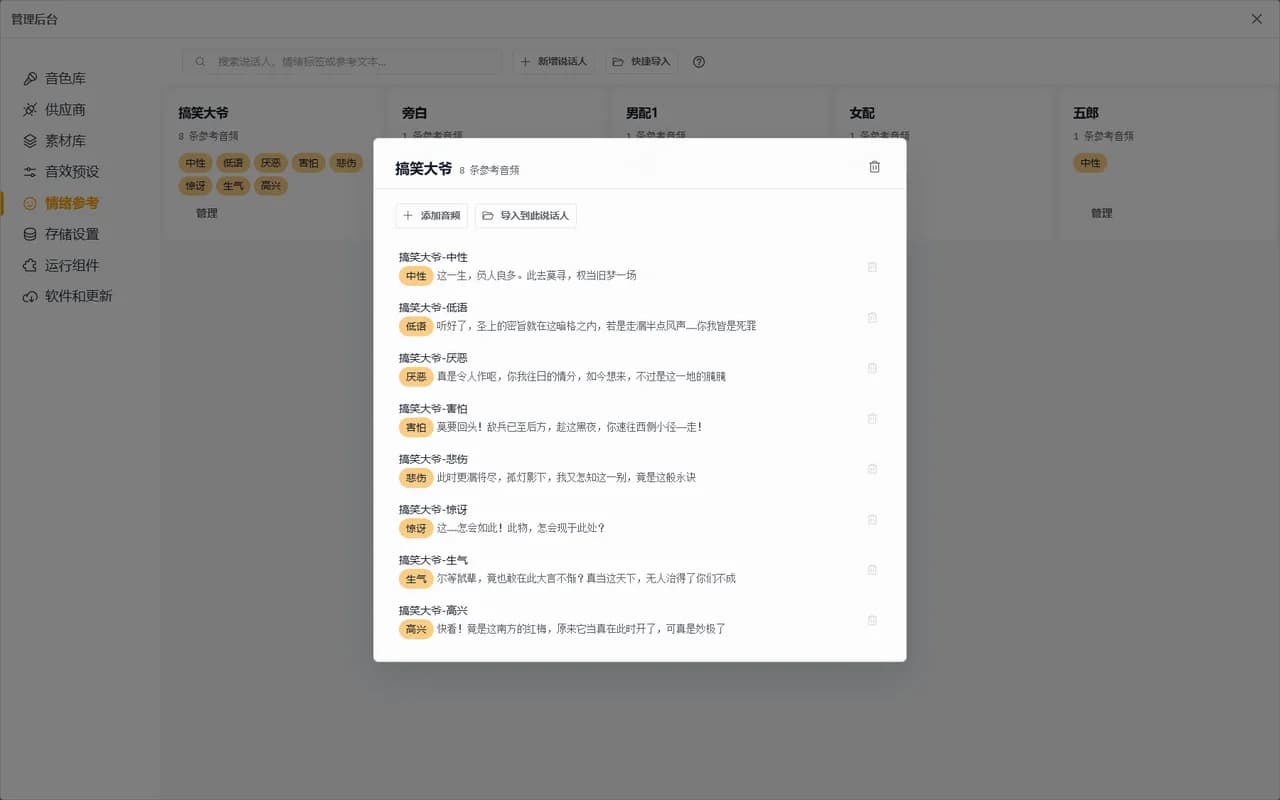The image size is (1280, 800).
Task: Click the 悲伤 tag in the dialog list
Action: (x=416, y=477)
